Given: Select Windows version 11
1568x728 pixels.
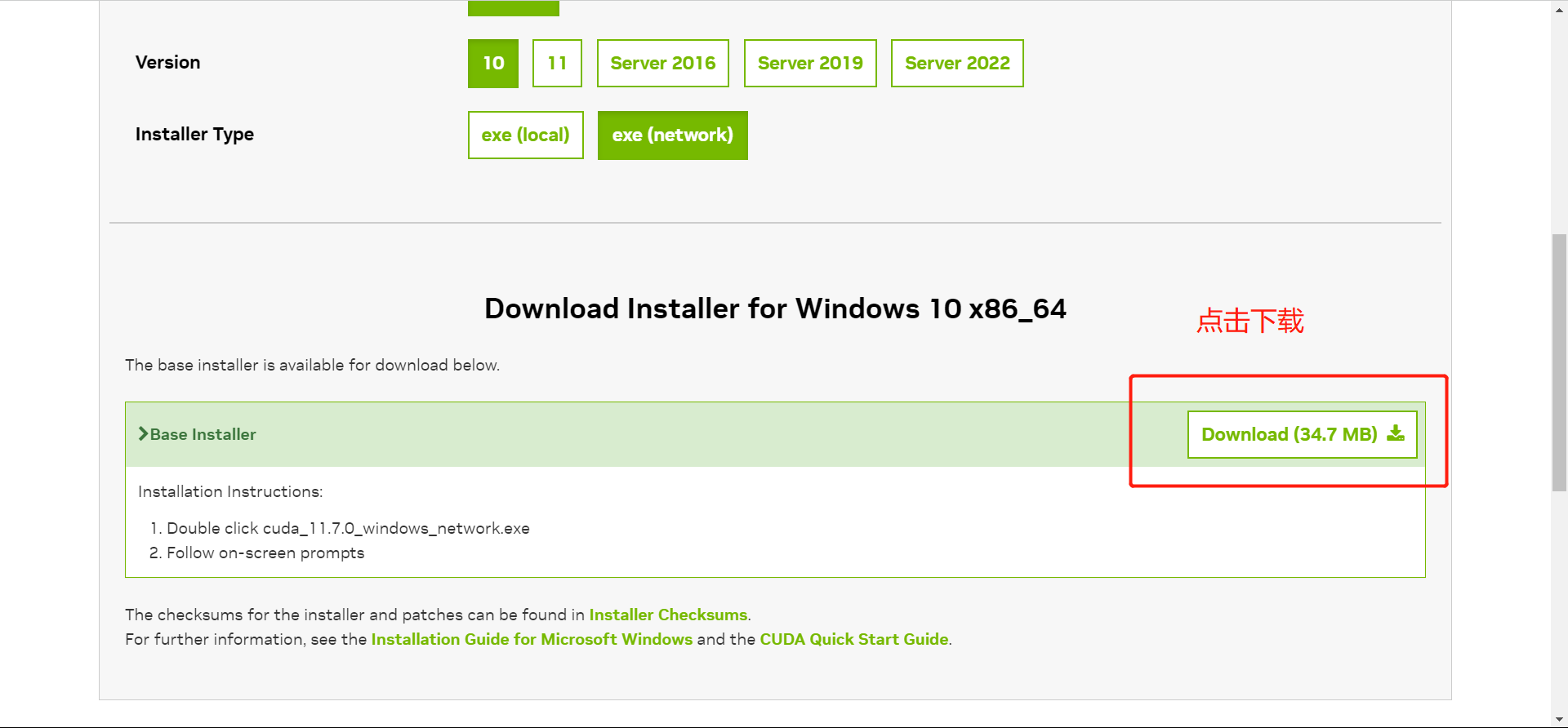Looking at the screenshot, I should 557,63.
